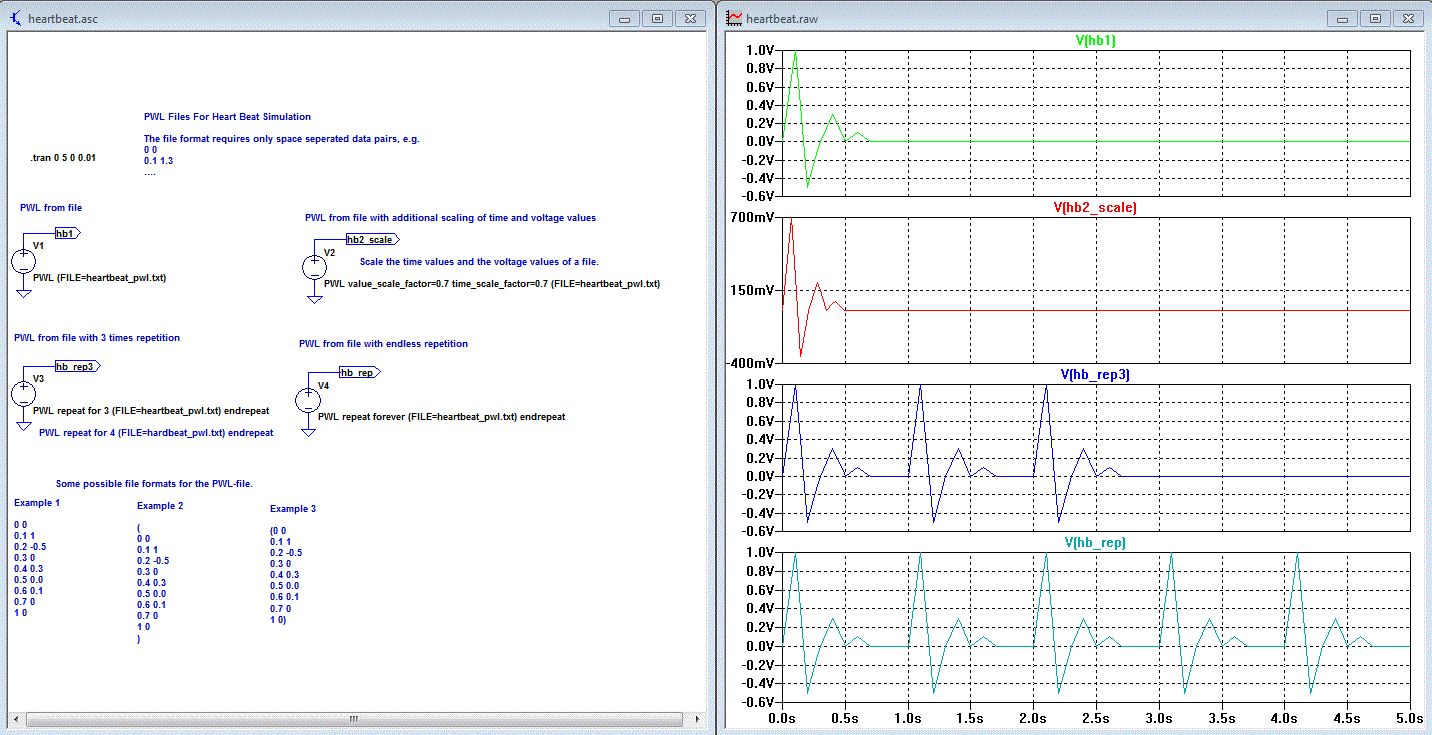
Task: Select the hb2_scale net label flag
Action: pyautogui.click(x=371, y=240)
